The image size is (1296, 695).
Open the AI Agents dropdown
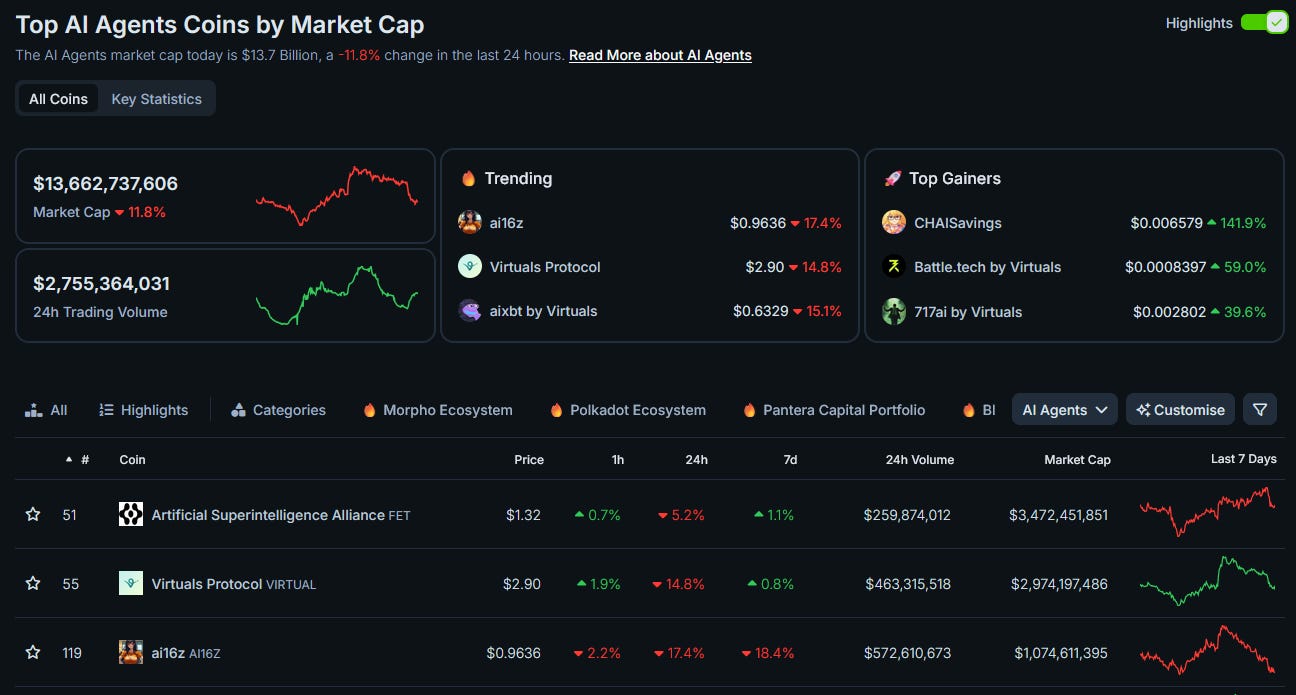1064,409
